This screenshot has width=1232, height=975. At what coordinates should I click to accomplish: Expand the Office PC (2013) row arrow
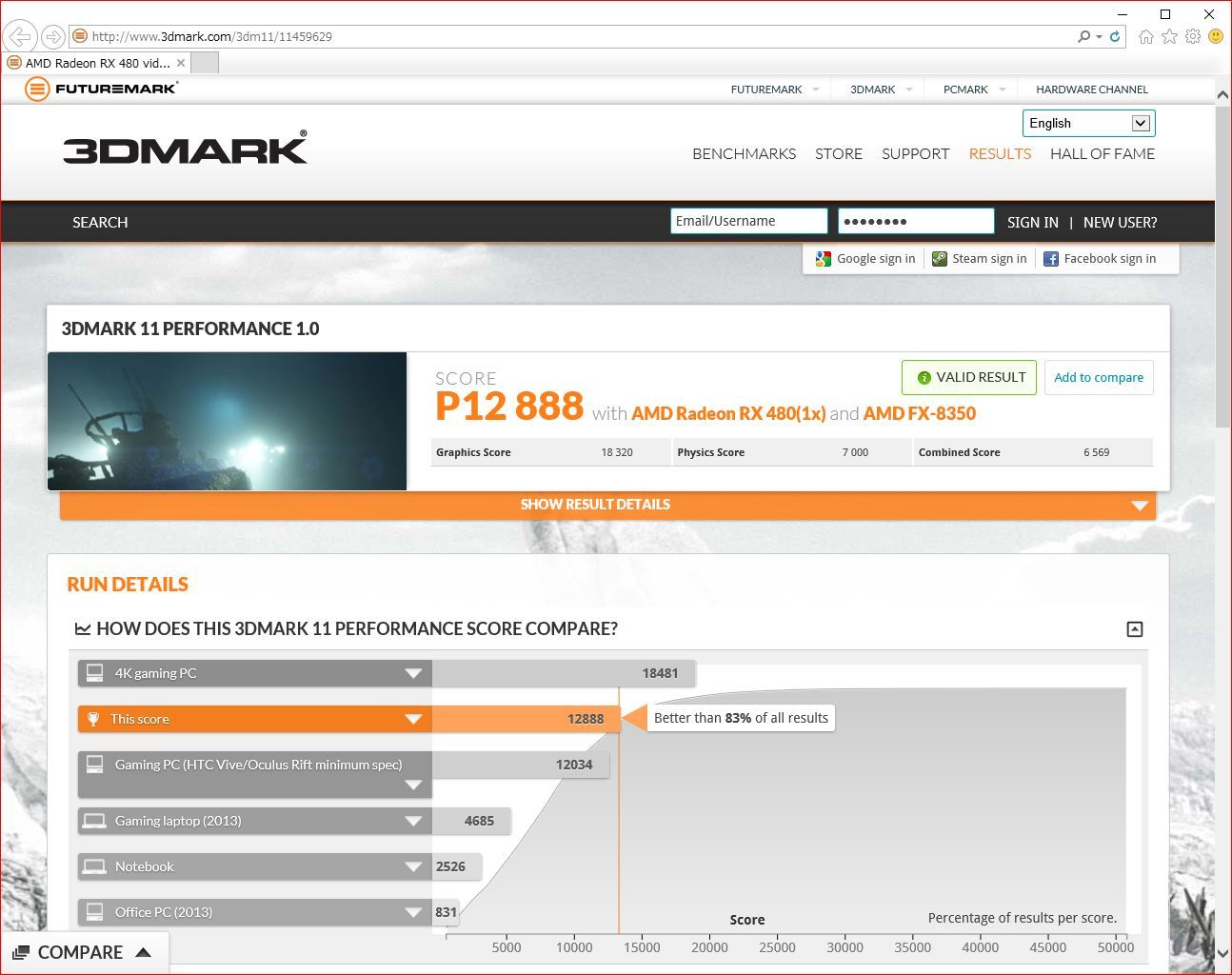(413, 912)
